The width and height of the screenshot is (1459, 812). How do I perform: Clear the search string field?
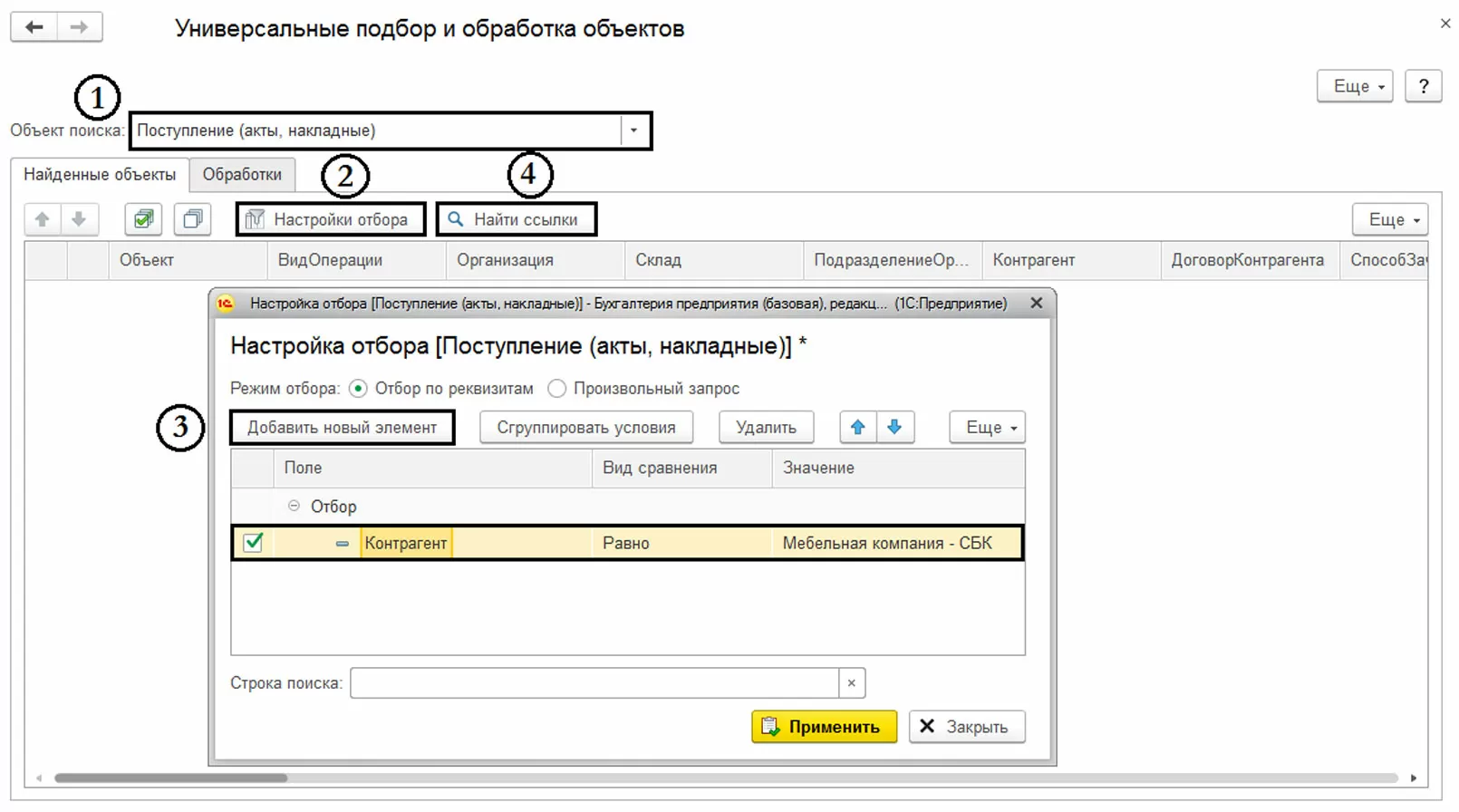coord(852,683)
